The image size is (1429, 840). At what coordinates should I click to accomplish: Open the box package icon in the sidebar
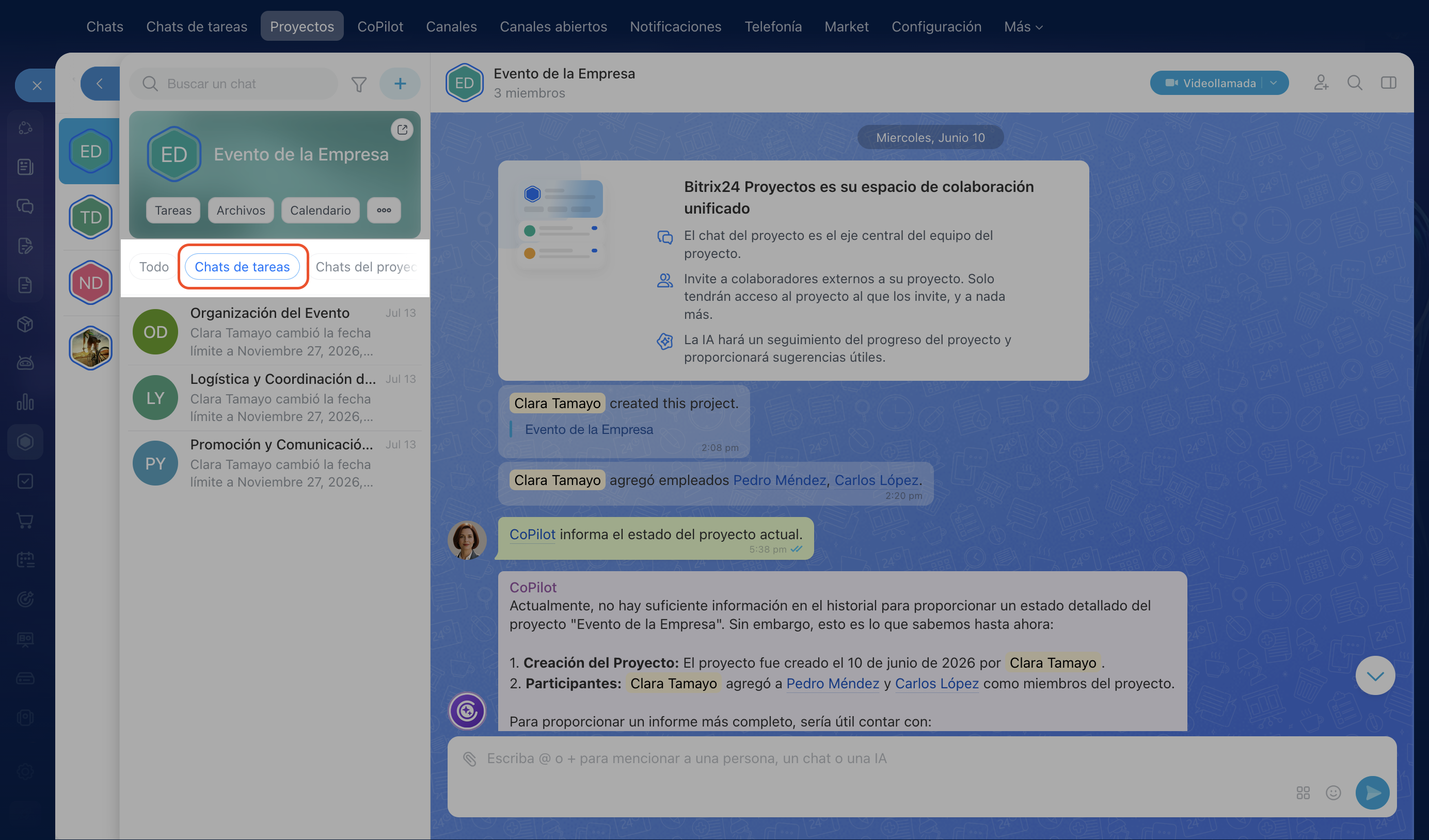point(25,324)
